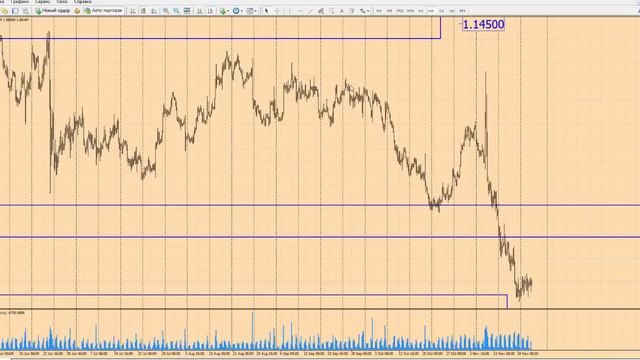This screenshot has width=640, height=360.
Task: Zoom out of the chart with magnifier minus
Action: coord(176,11)
